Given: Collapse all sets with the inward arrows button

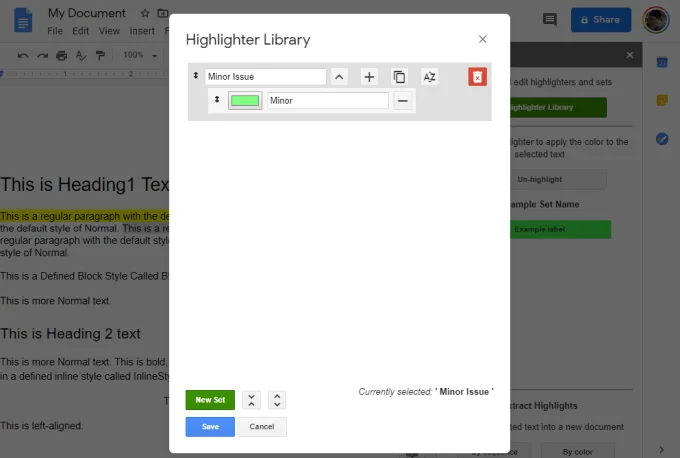Looking at the screenshot, I should (x=251, y=400).
